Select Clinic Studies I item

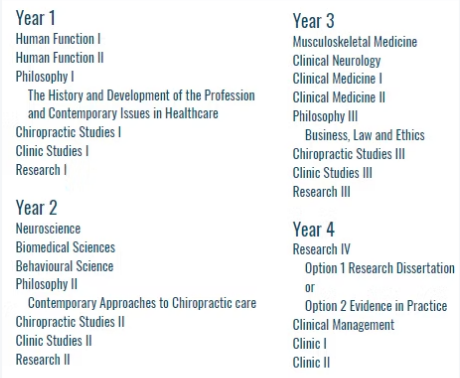pyautogui.click(x=52, y=151)
